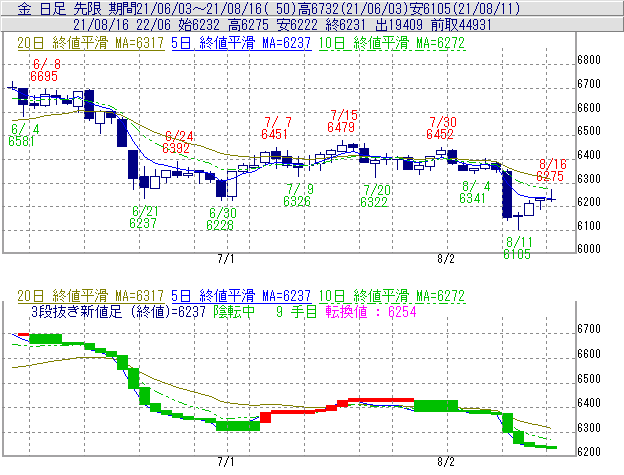Click the 6/30 6228 low label
This screenshot has height=475, width=624.
(x=221, y=219)
